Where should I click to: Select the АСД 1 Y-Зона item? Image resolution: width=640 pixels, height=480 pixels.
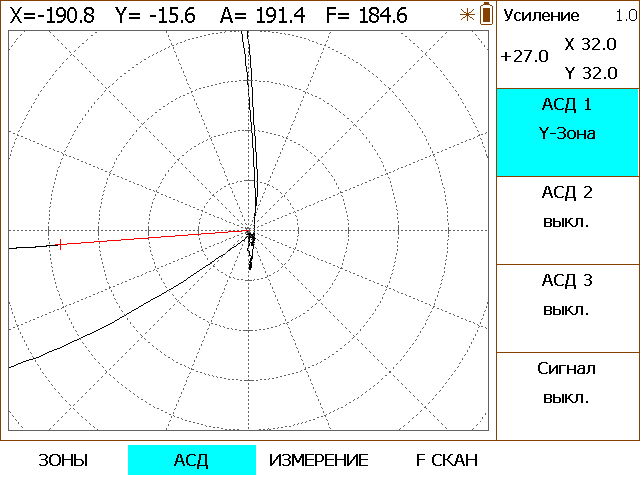point(567,132)
